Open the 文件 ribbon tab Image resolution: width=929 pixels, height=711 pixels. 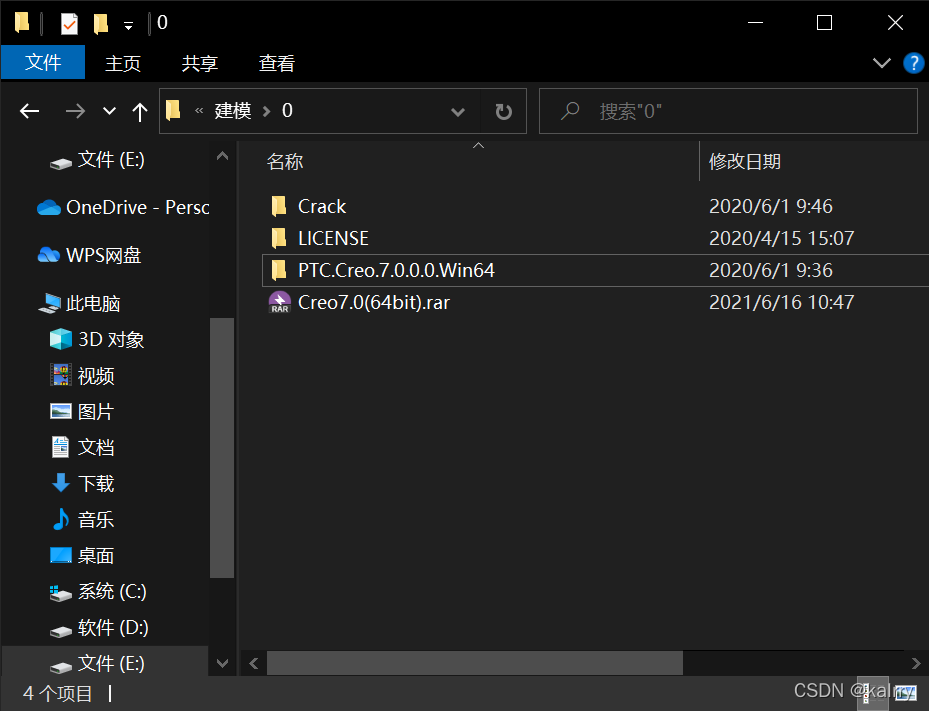(43, 62)
